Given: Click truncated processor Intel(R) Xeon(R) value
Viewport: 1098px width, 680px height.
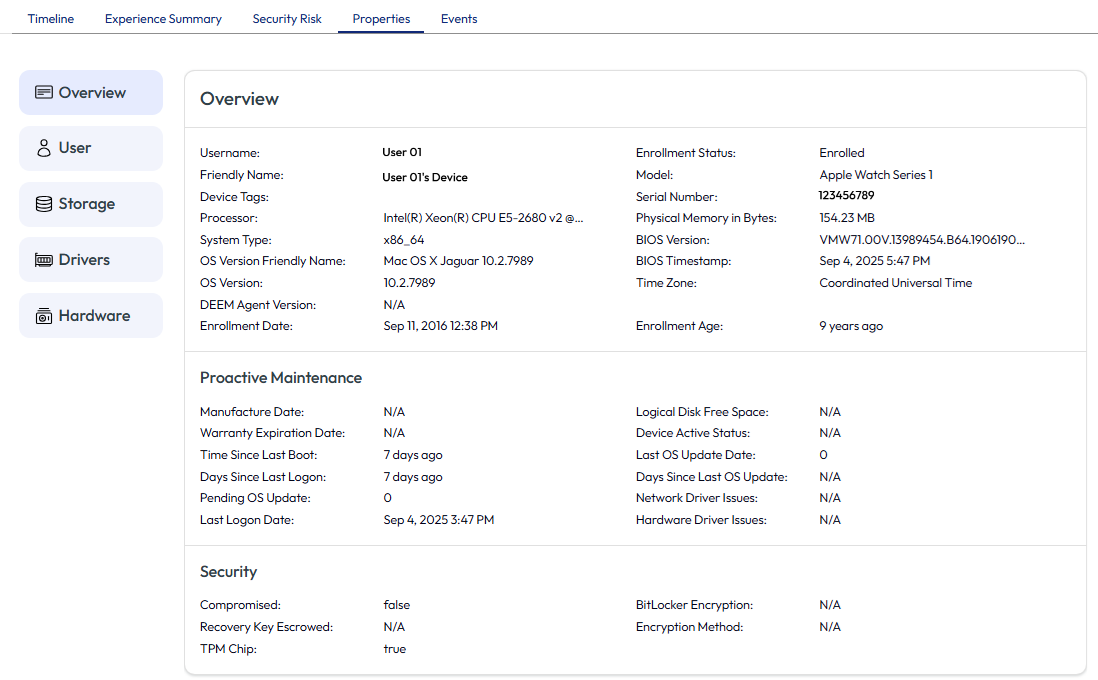Looking at the screenshot, I should point(483,218).
